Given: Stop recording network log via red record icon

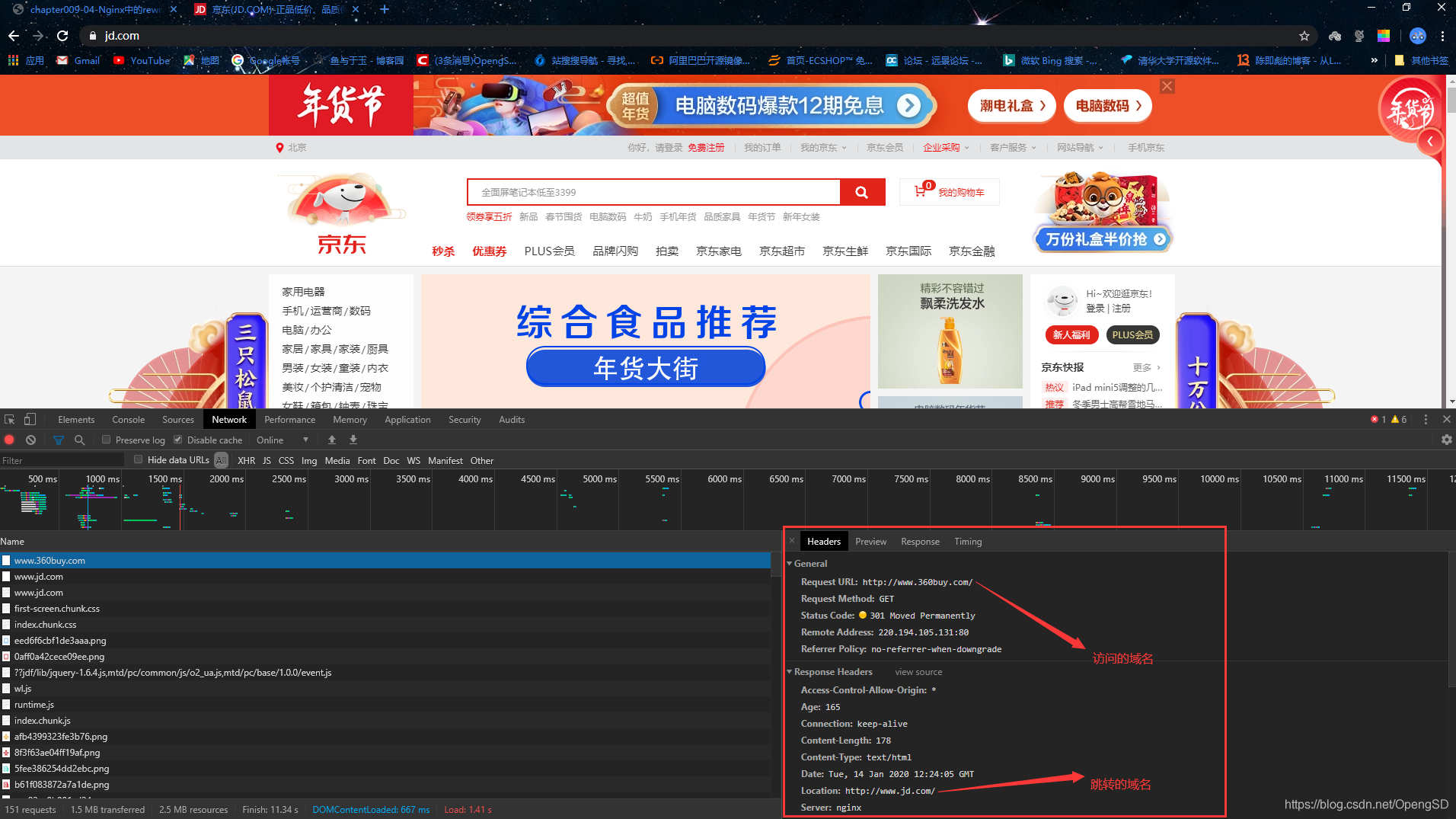Looking at the screenshot, I should click(9, 440).
